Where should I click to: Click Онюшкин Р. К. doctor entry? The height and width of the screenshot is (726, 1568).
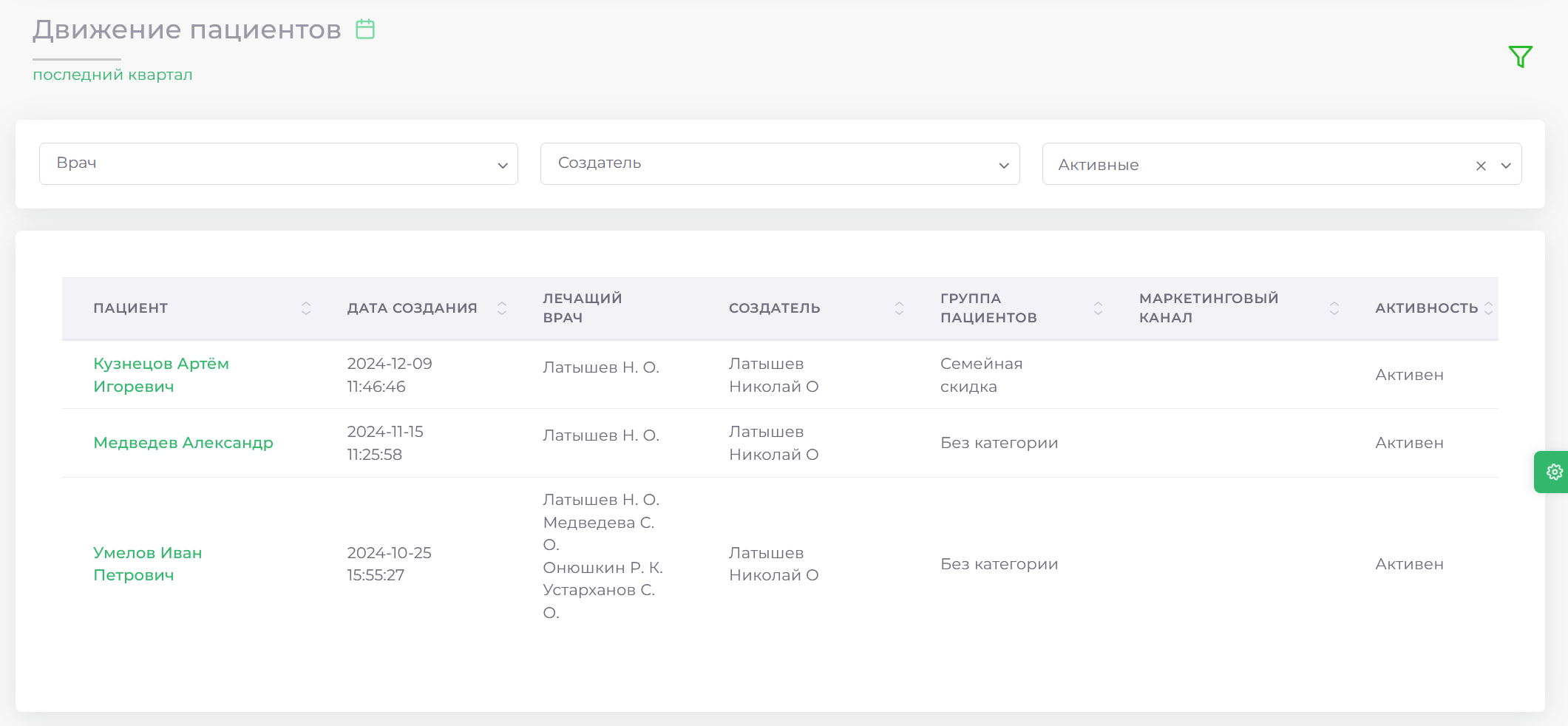(603, 568)
